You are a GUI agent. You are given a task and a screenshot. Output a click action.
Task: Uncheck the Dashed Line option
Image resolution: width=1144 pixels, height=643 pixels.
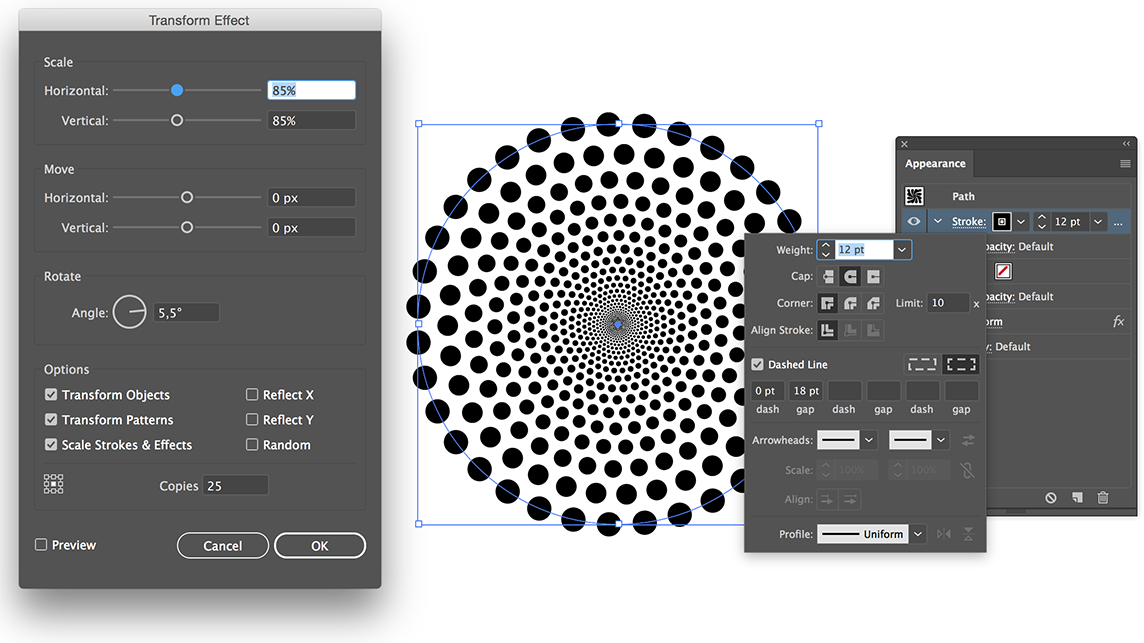(757, 364)
